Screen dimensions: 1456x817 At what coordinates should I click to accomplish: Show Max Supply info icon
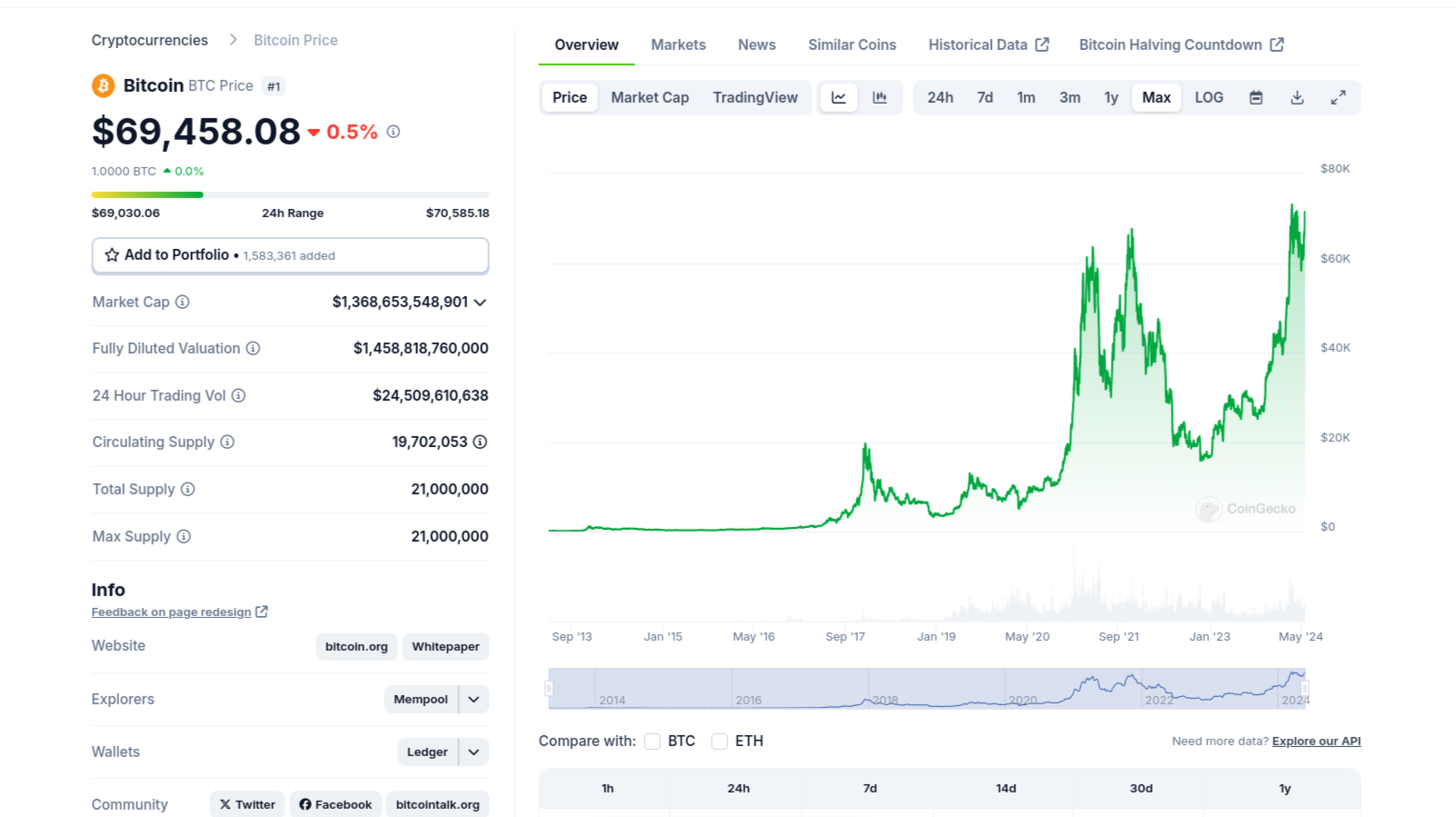point(184,536)
